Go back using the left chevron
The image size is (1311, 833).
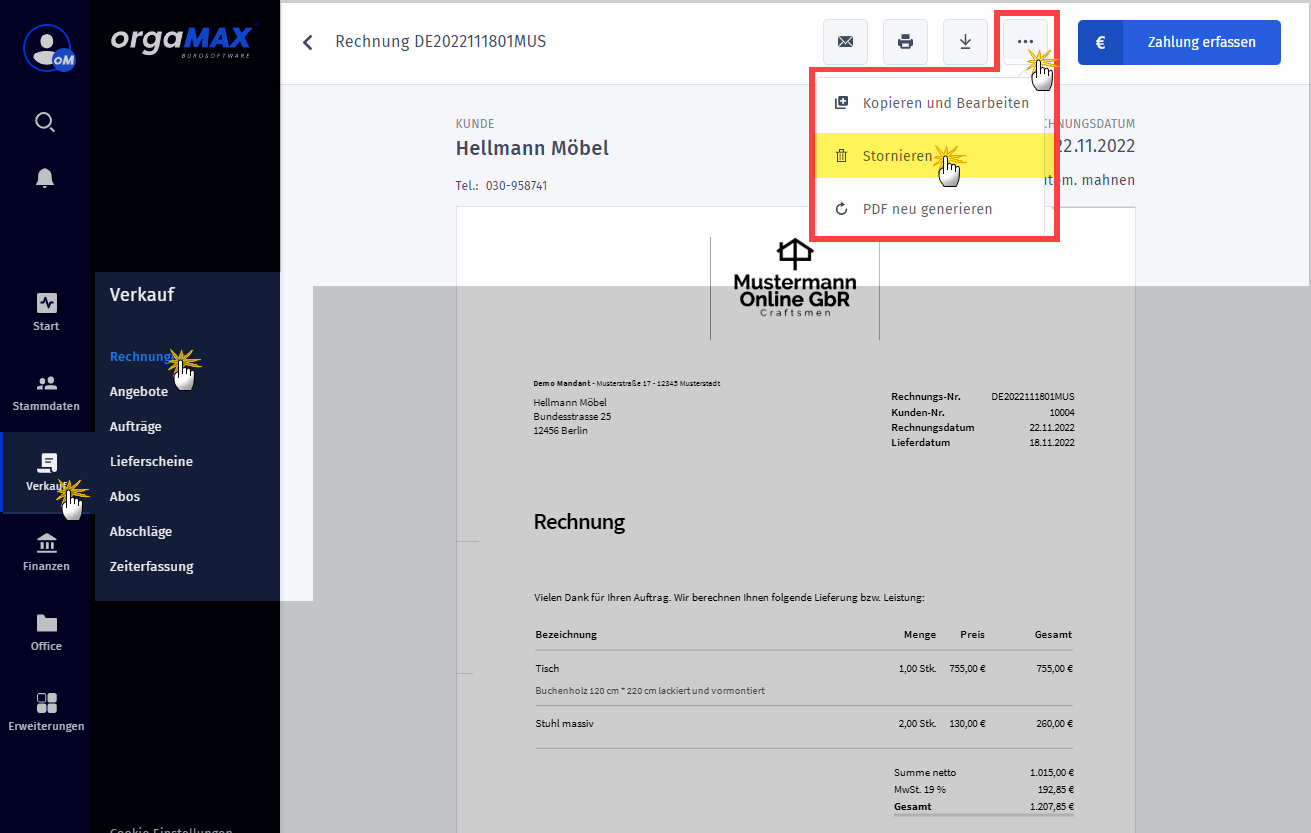(x=308, y=42)
